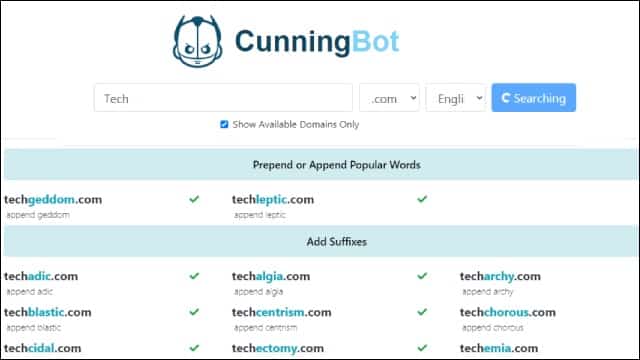Click the 'append chorous' description text
This screenshot has height=360, width=640.
click(x=493, y=328)
